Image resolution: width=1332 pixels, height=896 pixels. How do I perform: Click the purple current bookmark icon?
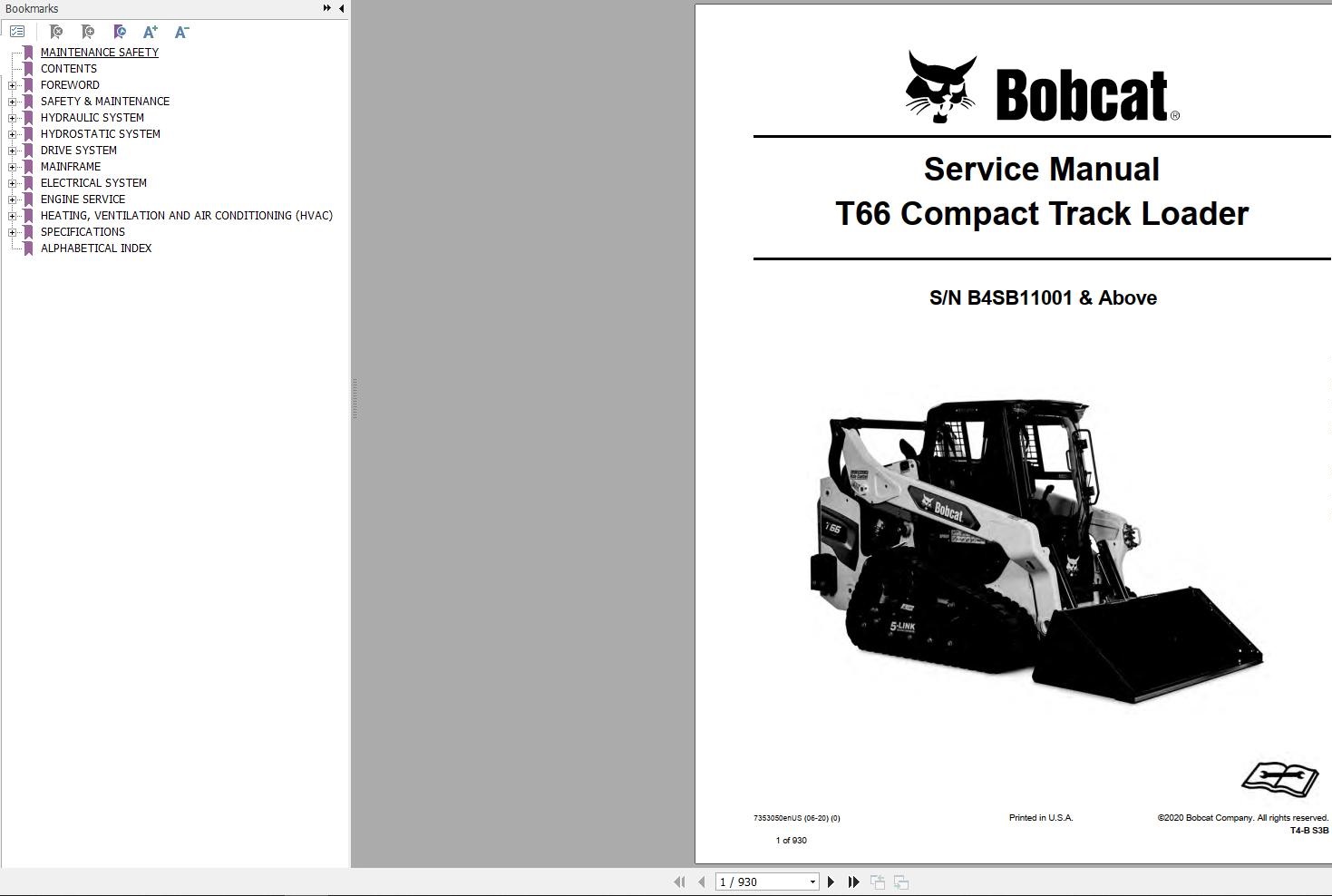click(119, 32)
